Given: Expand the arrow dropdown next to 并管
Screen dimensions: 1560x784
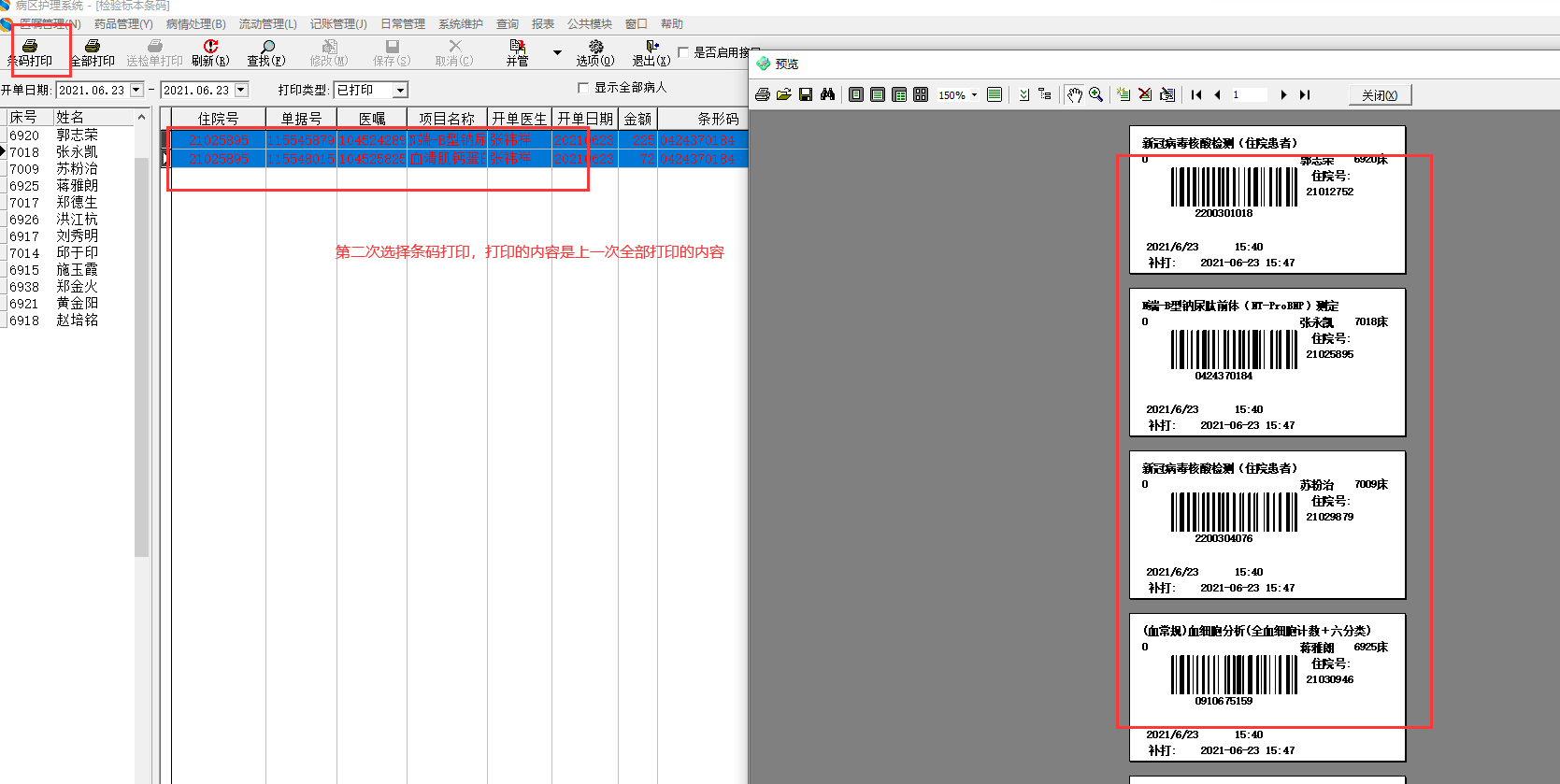Looking at the screenshot, I should pyautogui.click(x=557, y=52).
